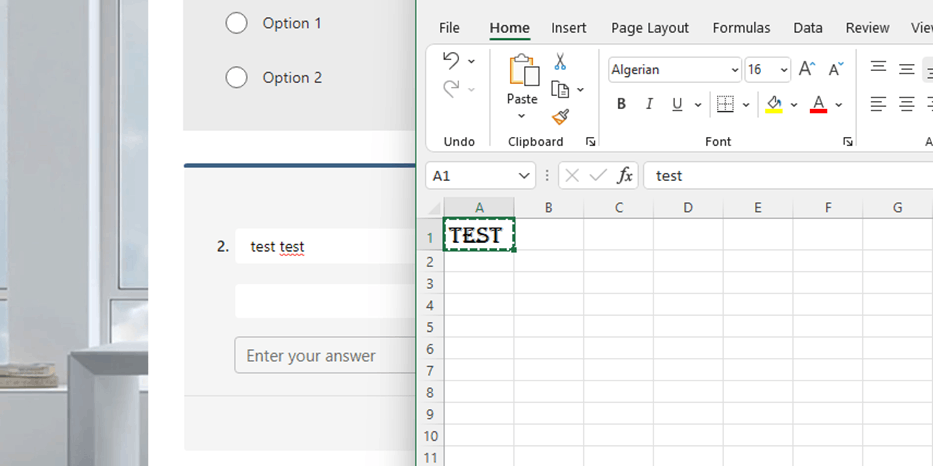This screenshot has height=466, width=933.
Task: Increase font size with large A
Action: [x=807, y=69]
